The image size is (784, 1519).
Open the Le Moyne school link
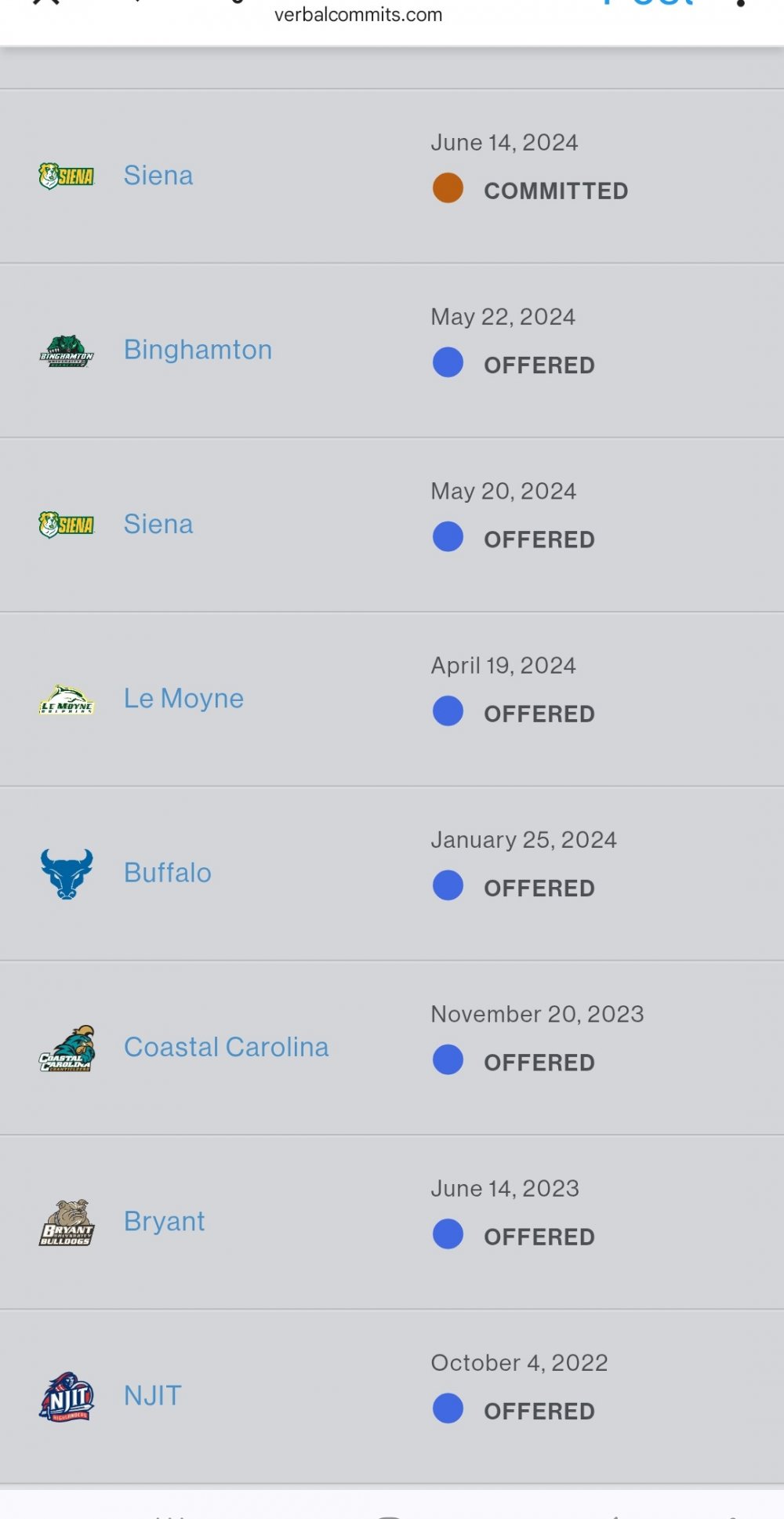tap(183, 699)
